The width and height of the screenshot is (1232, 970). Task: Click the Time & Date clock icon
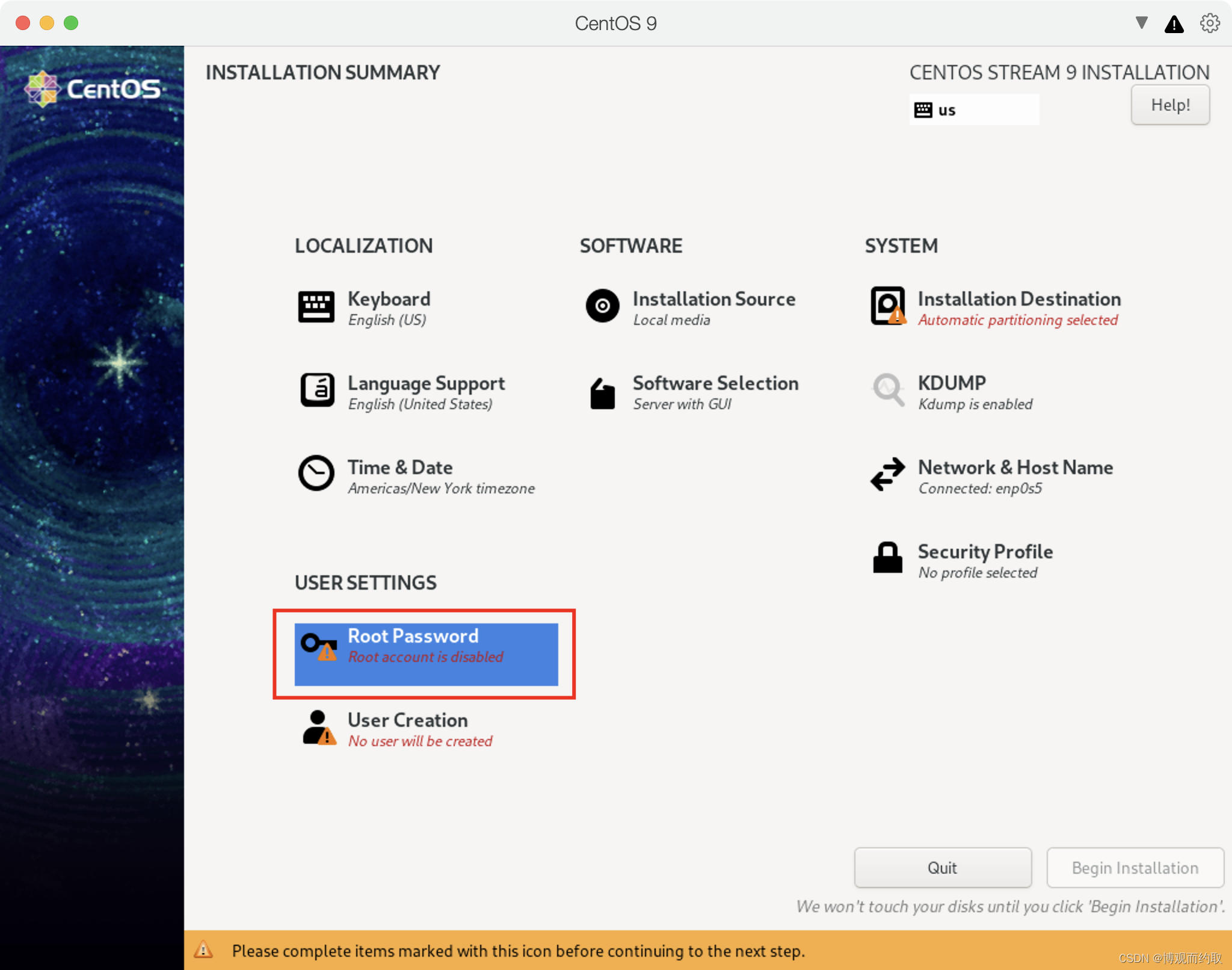tap(316, 473)
